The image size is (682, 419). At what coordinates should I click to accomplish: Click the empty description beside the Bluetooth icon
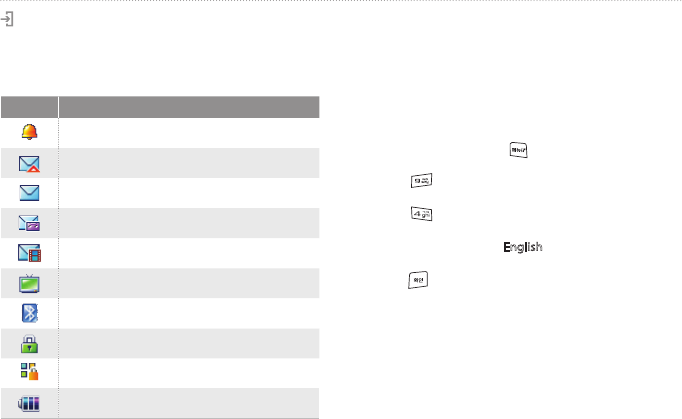[x=189, y=313]
